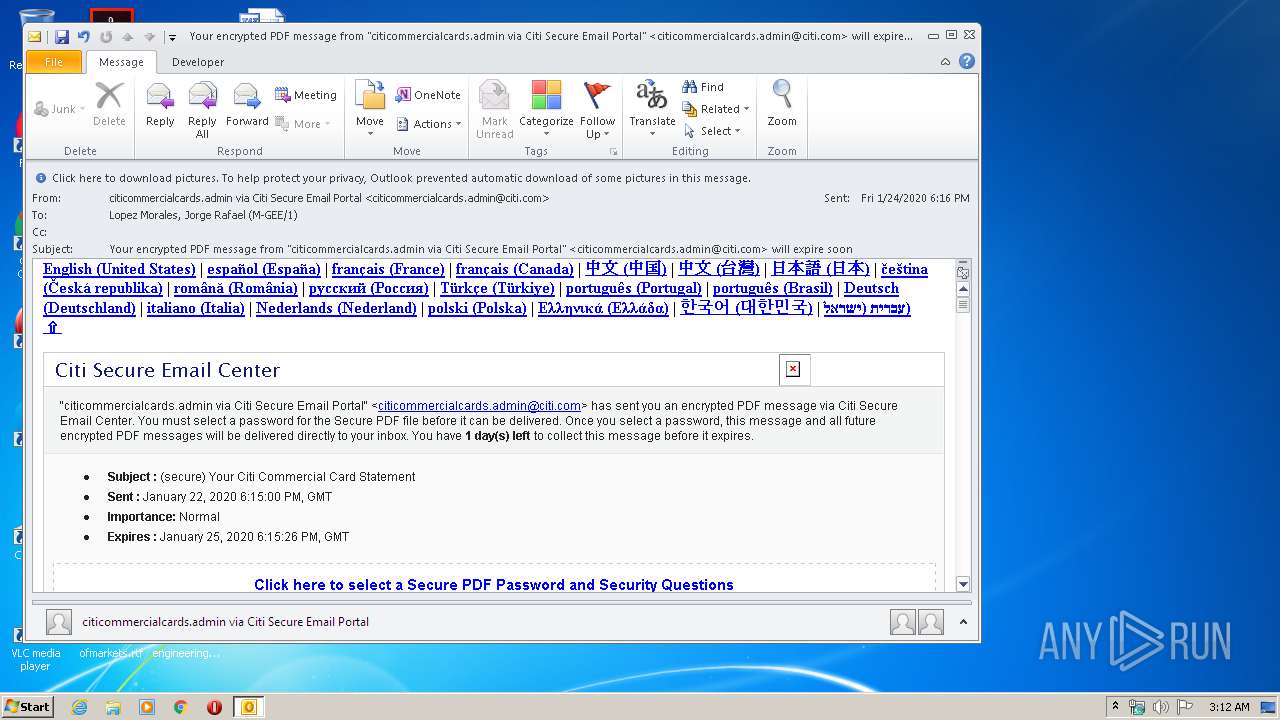Open Chrome from the taskbar
Screen dimensions: 1280x720
click(181, 707)
